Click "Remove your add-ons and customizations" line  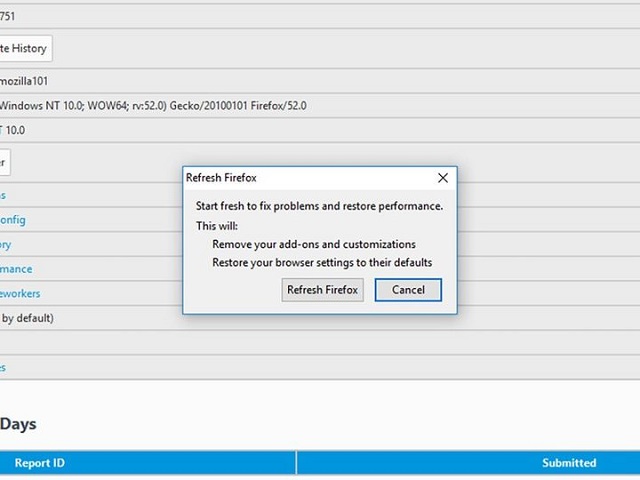[314, 244]
